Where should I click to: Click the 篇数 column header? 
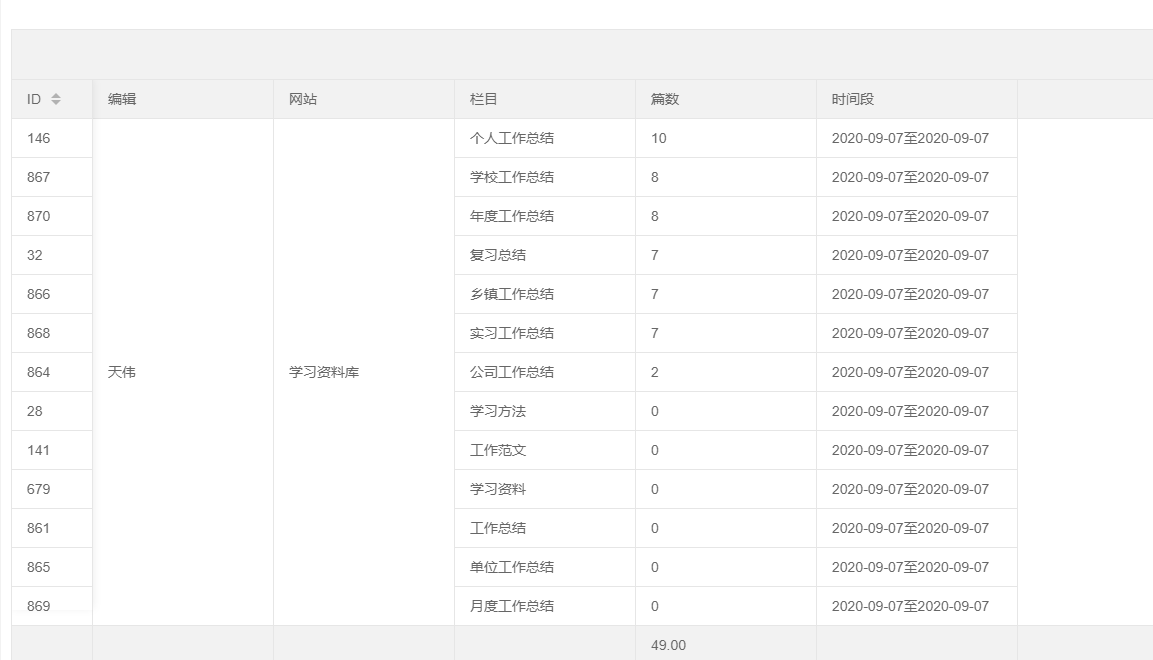[x=665, y=99]
